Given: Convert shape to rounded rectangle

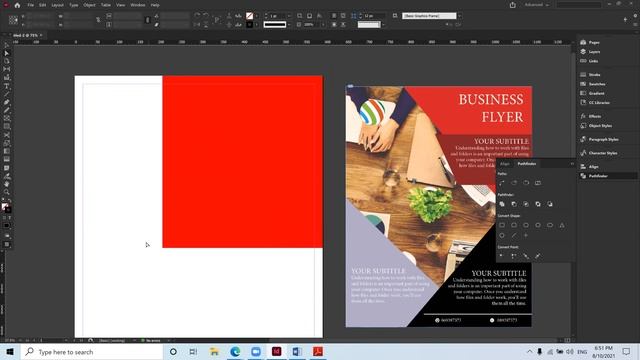Looking at the screenshot, I should 514,225.
